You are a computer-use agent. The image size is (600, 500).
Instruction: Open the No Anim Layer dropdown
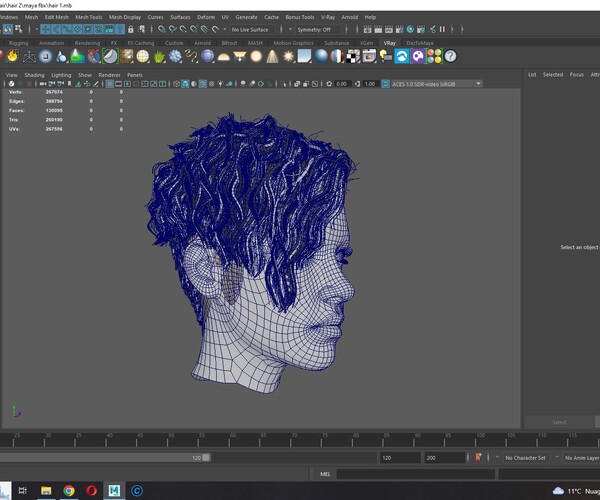point(581,458)
